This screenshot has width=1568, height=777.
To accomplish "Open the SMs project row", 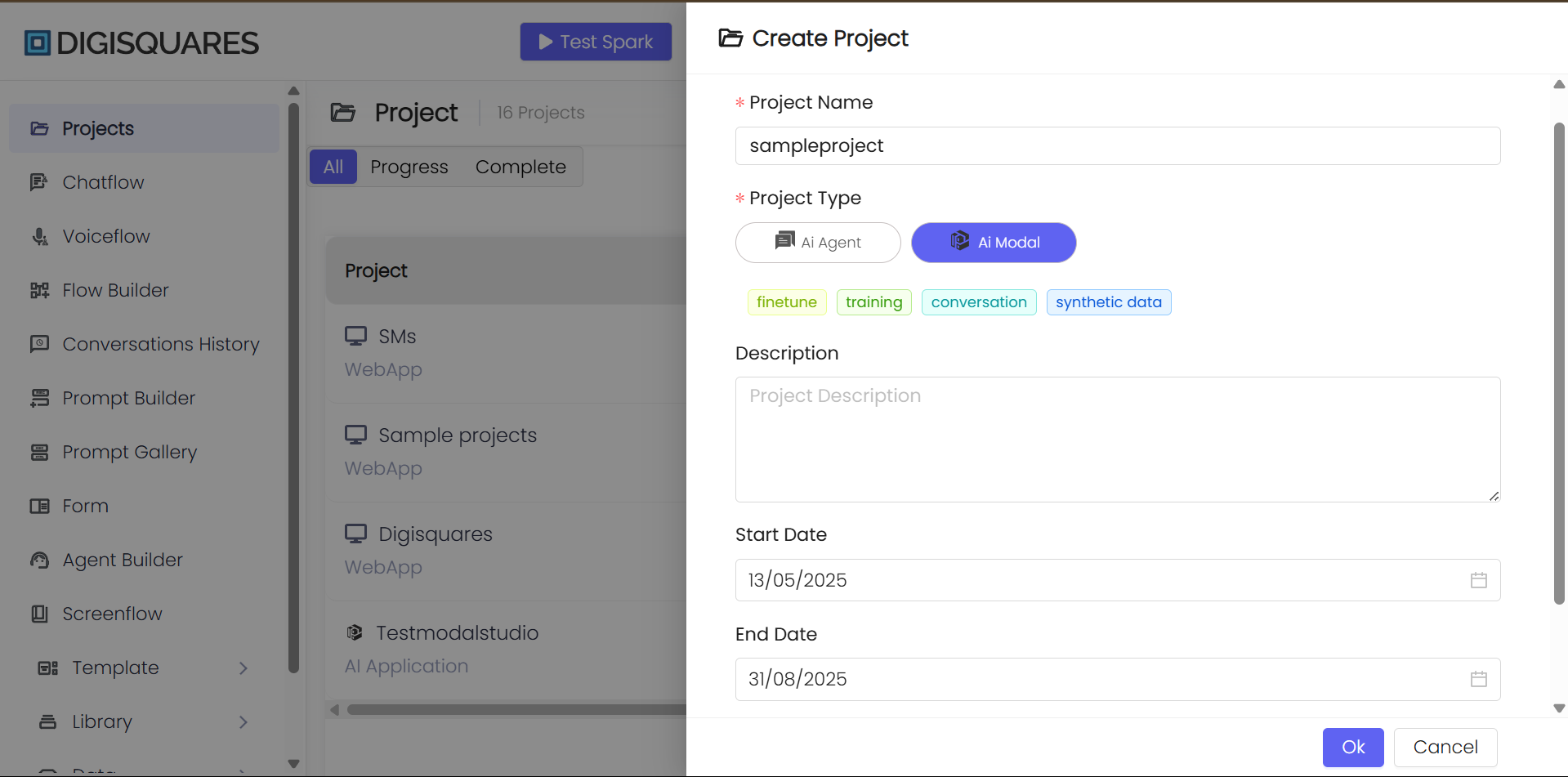I will tap(507, 353).
